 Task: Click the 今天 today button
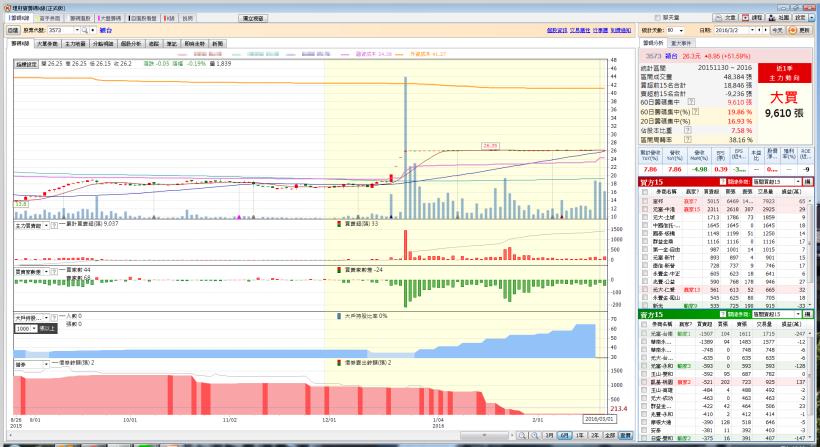[x=778, y=31]
